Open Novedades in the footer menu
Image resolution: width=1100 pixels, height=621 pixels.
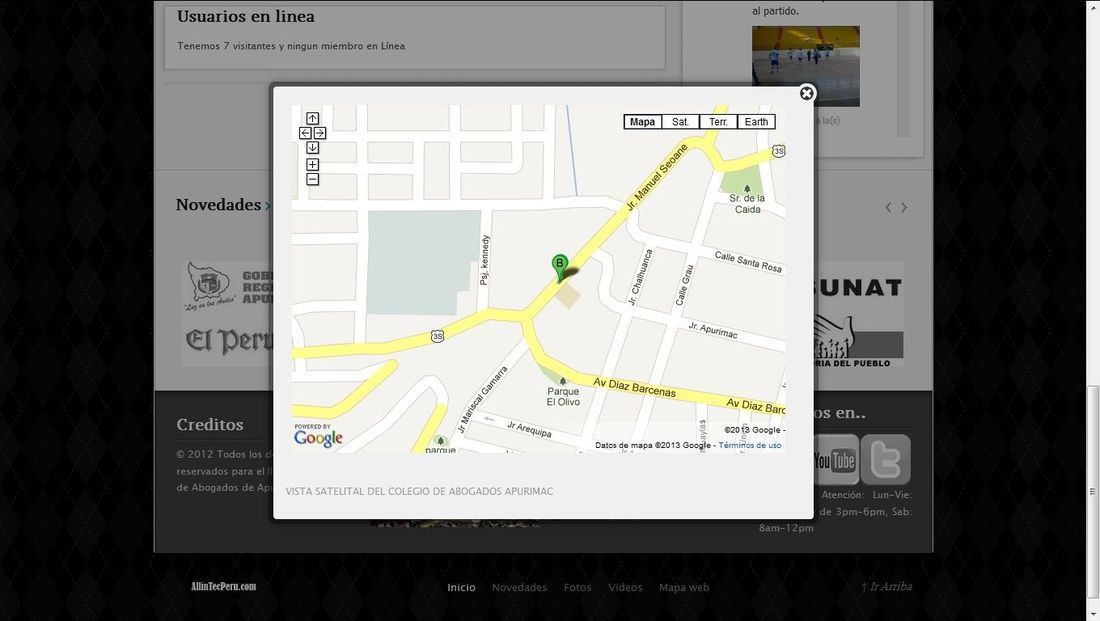pos(519,587)
